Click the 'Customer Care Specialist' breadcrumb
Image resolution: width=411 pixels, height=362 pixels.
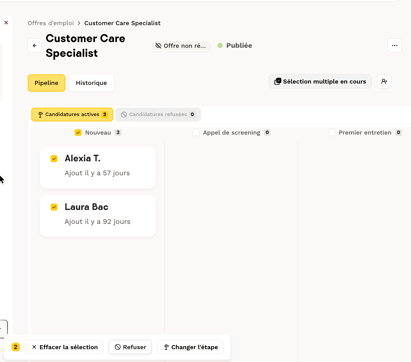(x=122, y=23)
